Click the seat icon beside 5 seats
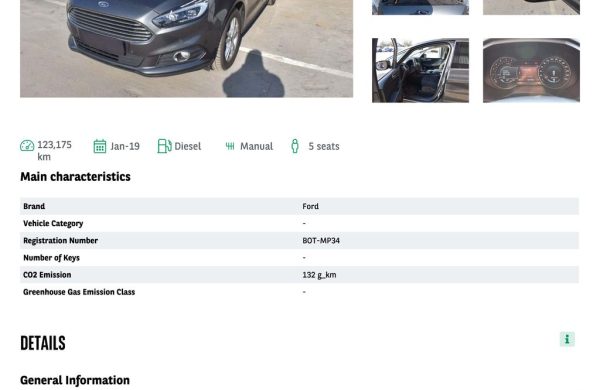 tap(295, 146)
